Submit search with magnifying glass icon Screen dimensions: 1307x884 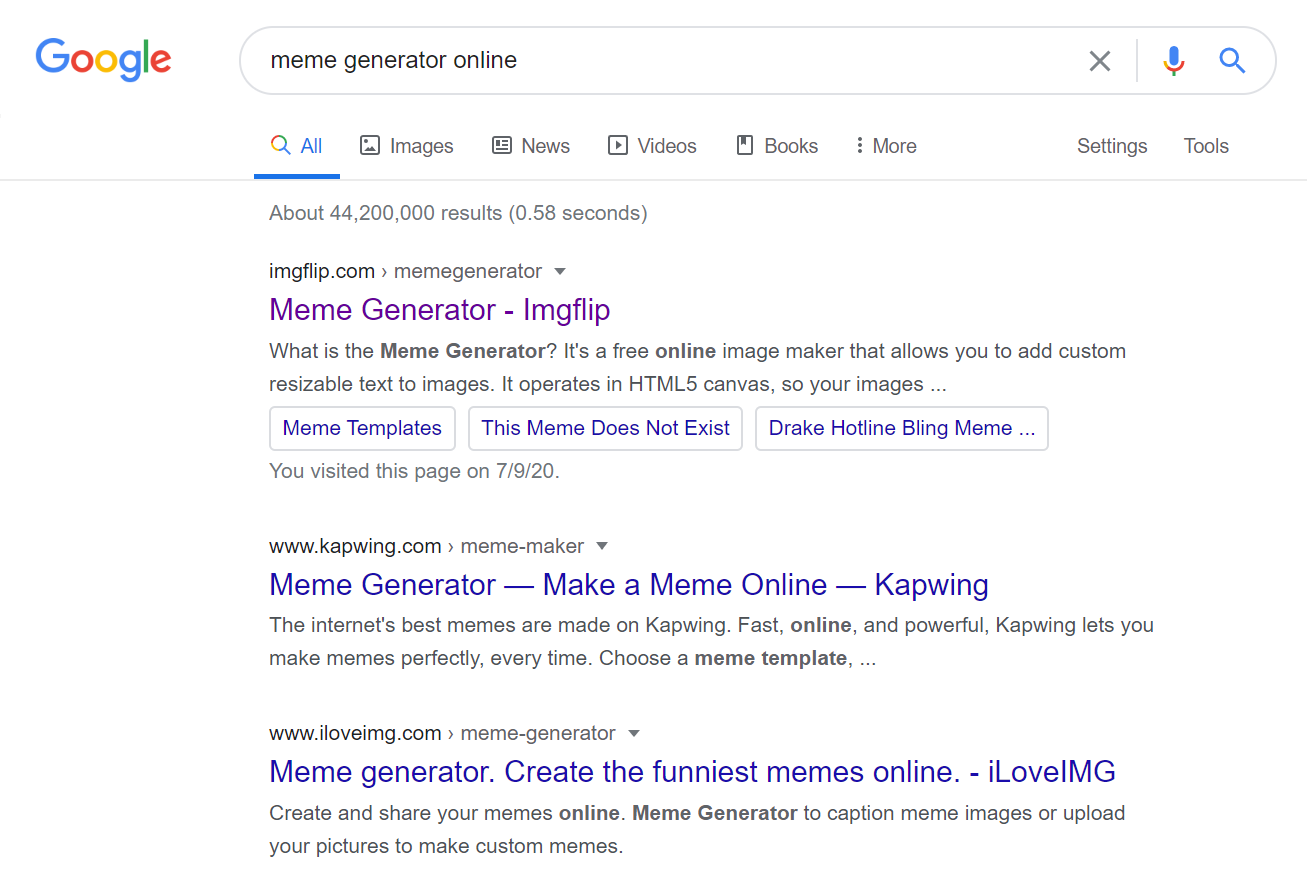(1232, 61)
